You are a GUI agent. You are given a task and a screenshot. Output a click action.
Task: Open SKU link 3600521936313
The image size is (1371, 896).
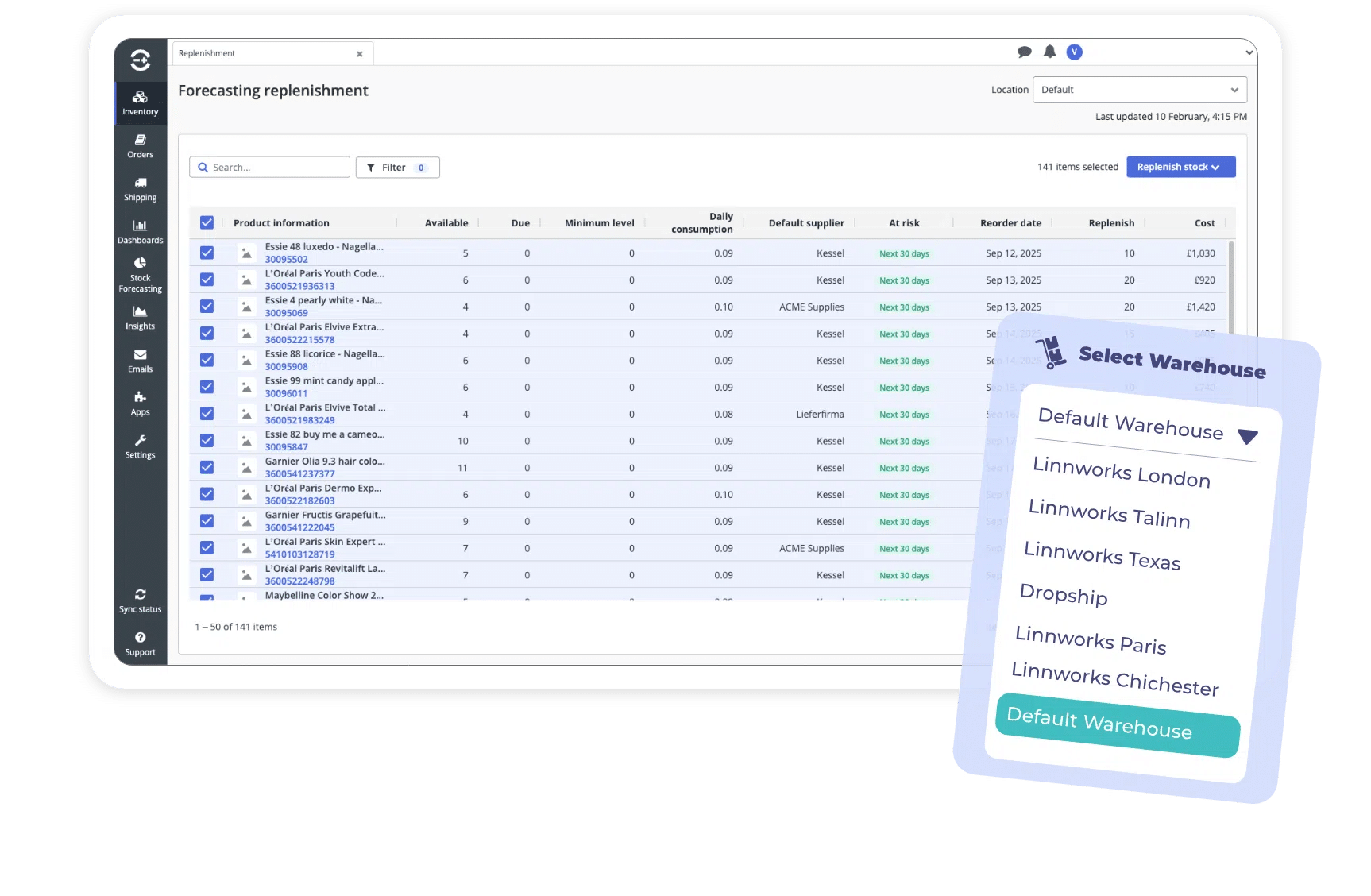[x=299, y=286]
